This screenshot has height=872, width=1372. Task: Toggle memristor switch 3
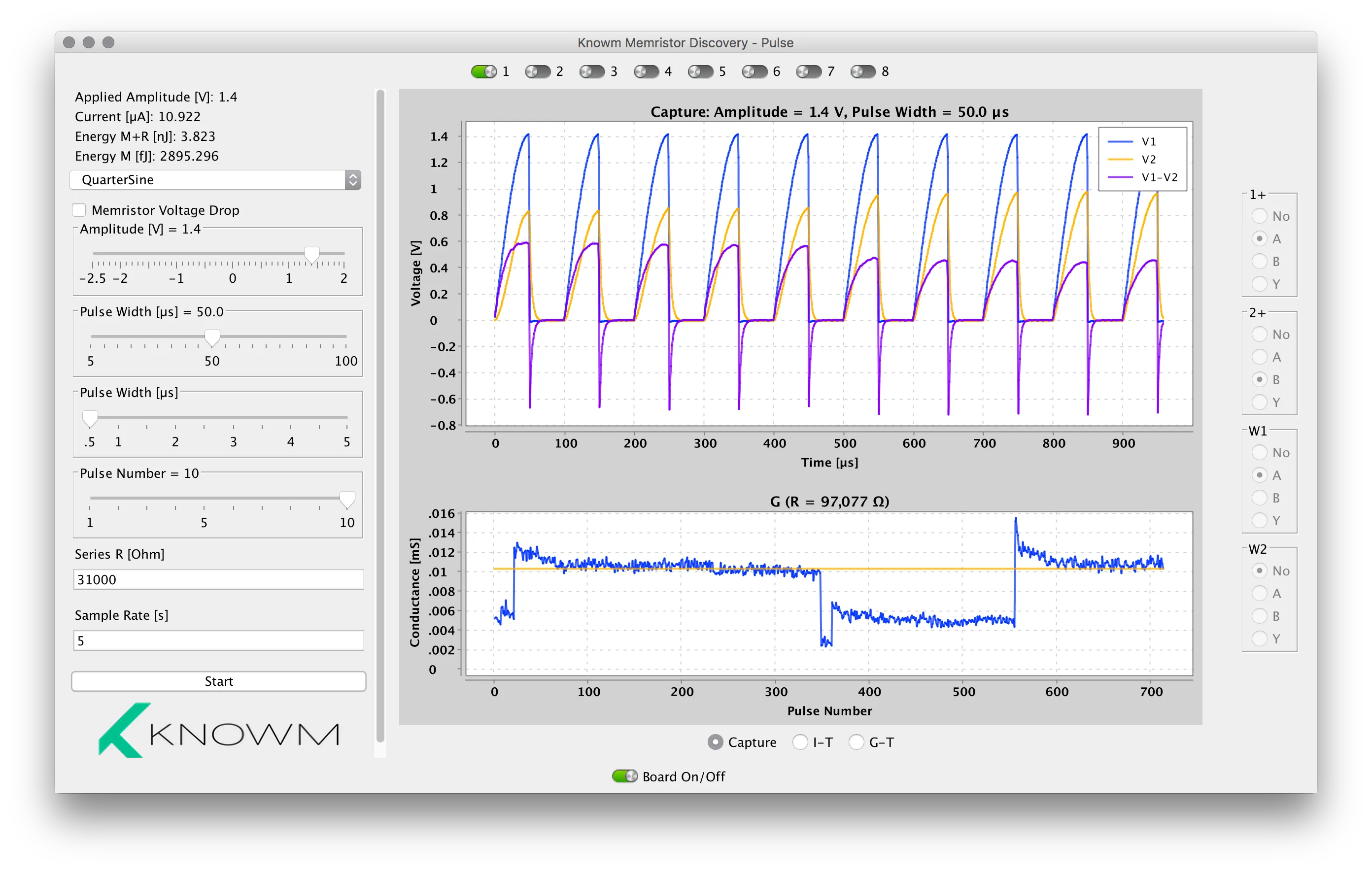point(592,72)
